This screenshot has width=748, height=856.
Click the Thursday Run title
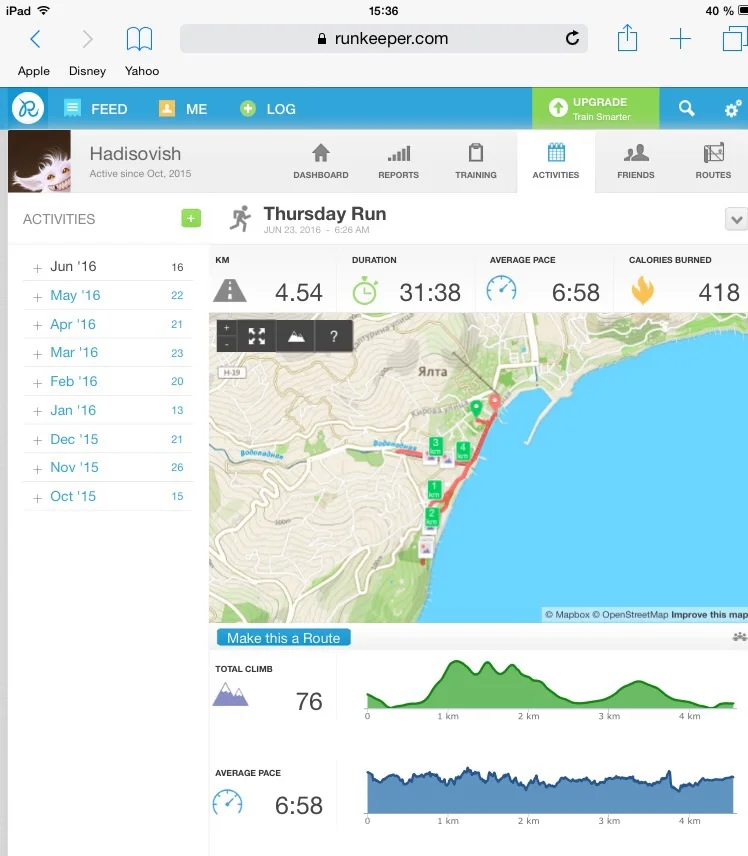coord(325,213)
